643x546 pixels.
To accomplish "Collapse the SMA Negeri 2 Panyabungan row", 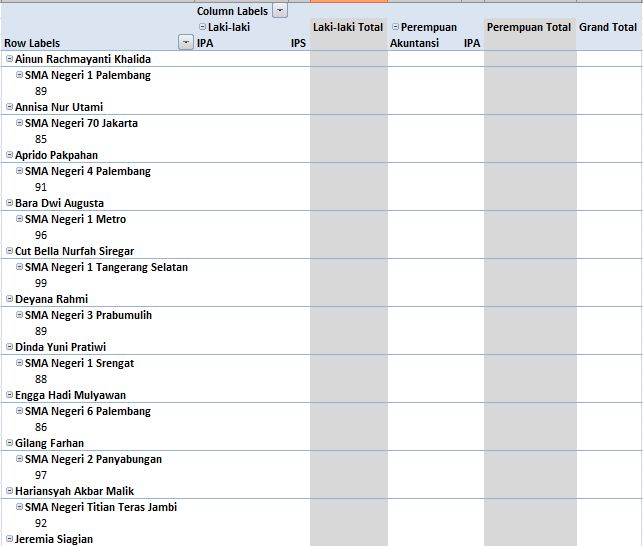I will (x=19, y=459).
